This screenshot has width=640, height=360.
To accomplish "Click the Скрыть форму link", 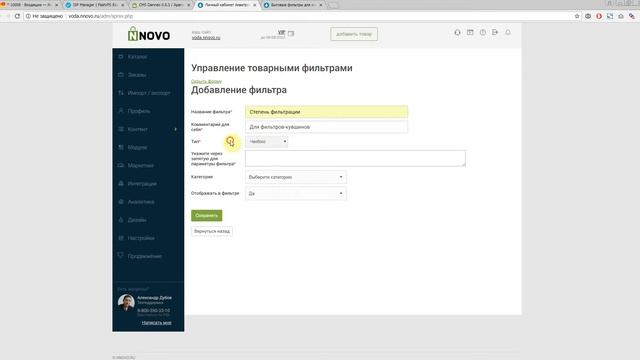I will point(206,81).
